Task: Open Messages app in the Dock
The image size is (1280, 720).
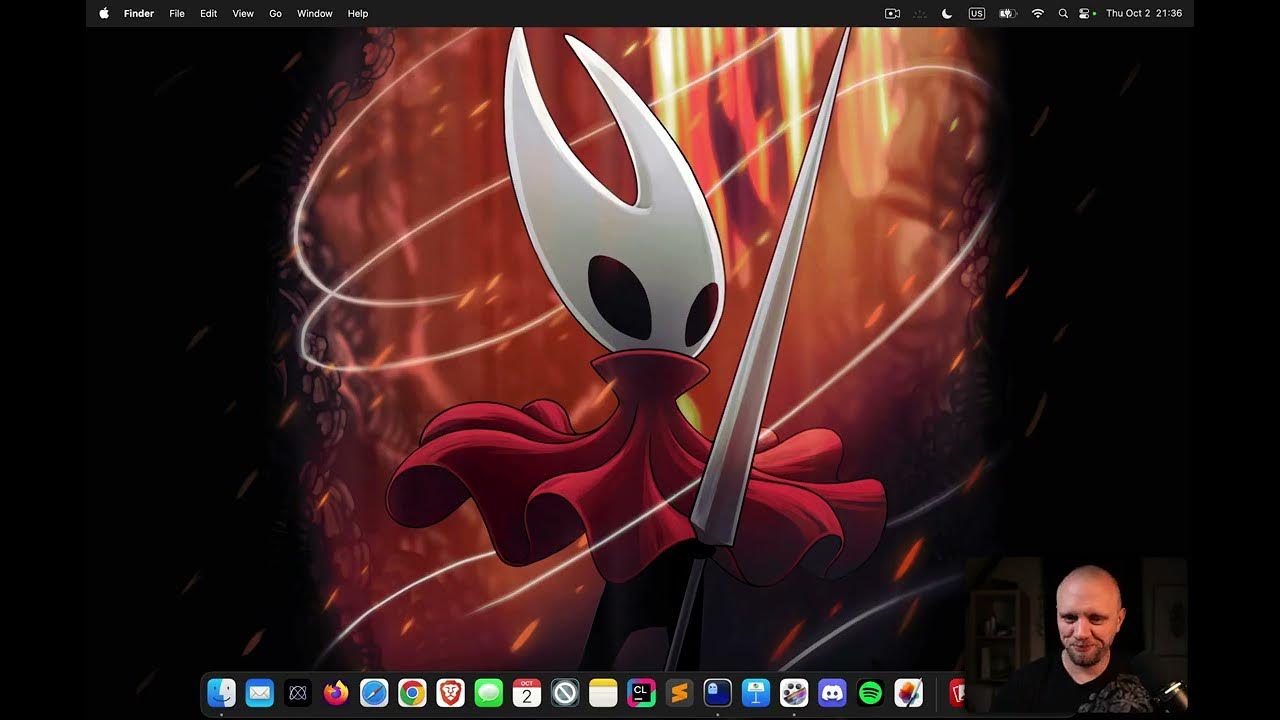Action: [488, 692]
